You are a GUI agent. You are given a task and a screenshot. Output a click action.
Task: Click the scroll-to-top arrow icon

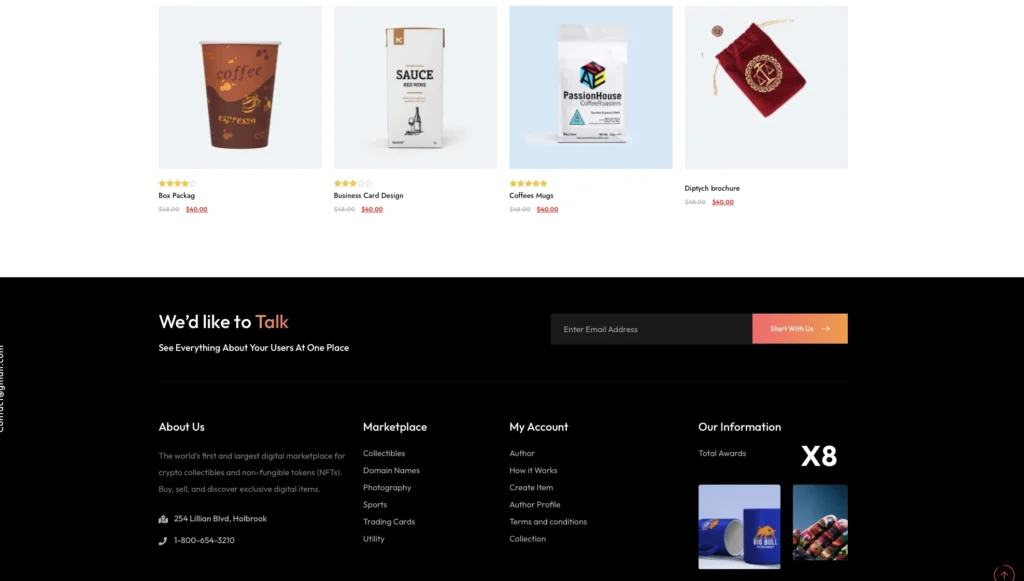[x=1004, y=574]
